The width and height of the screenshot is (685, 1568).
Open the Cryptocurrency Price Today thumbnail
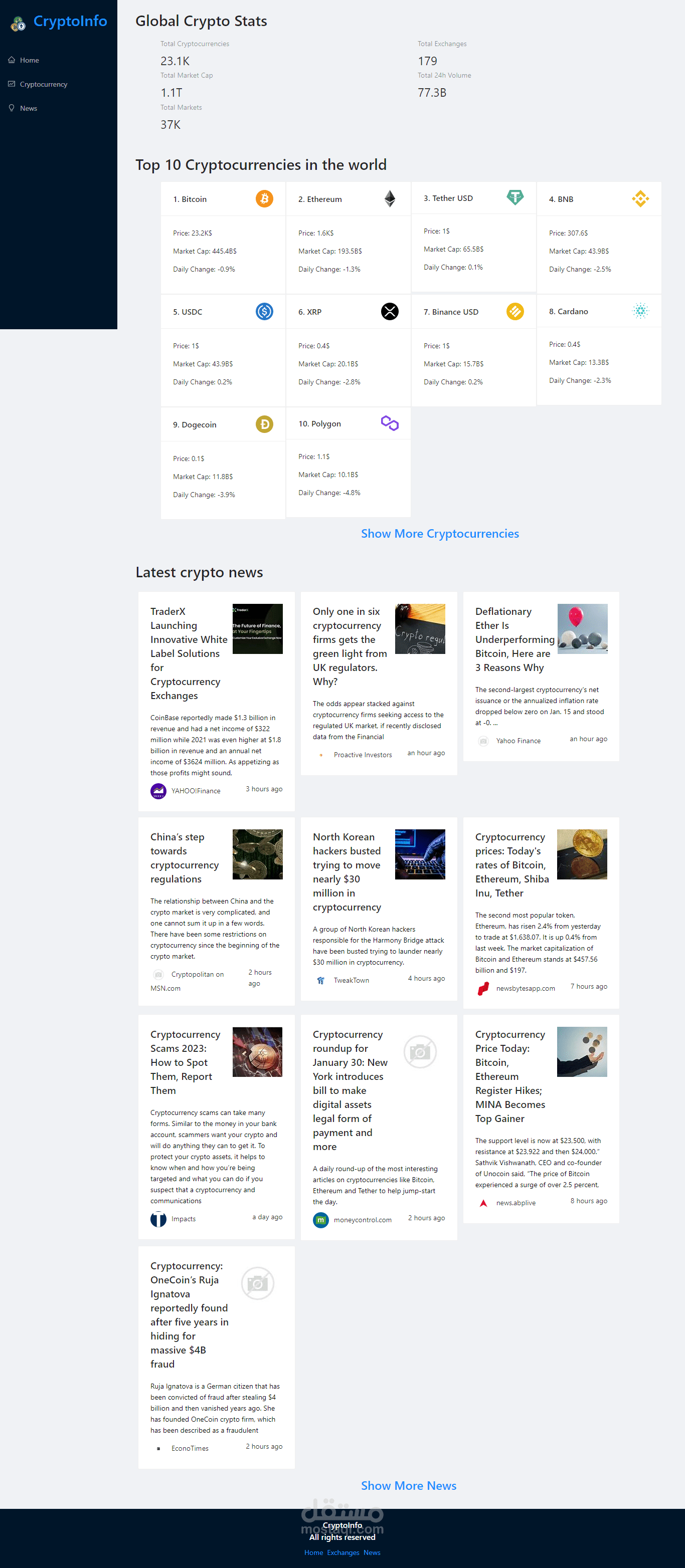(583, 1051)
